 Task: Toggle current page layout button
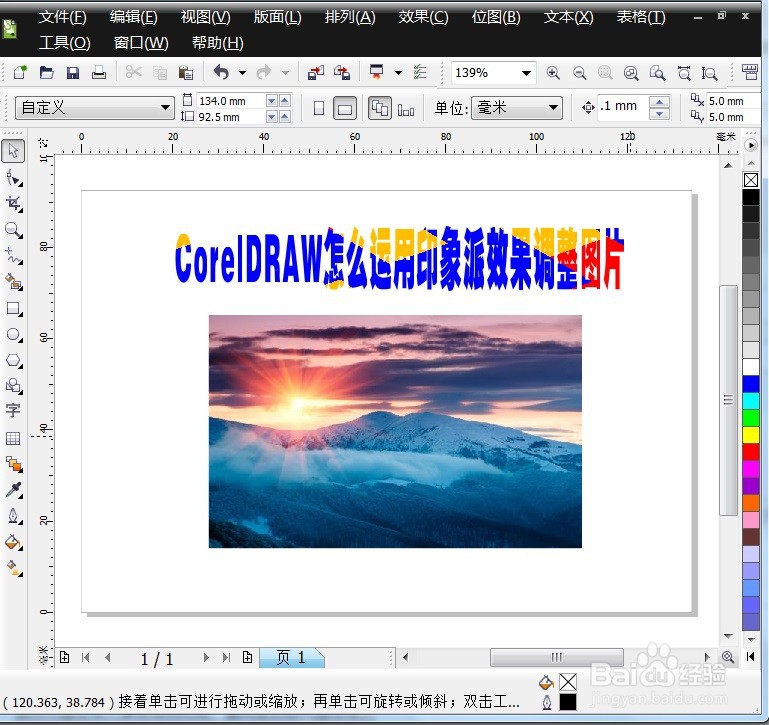click(x=406, y=109)
